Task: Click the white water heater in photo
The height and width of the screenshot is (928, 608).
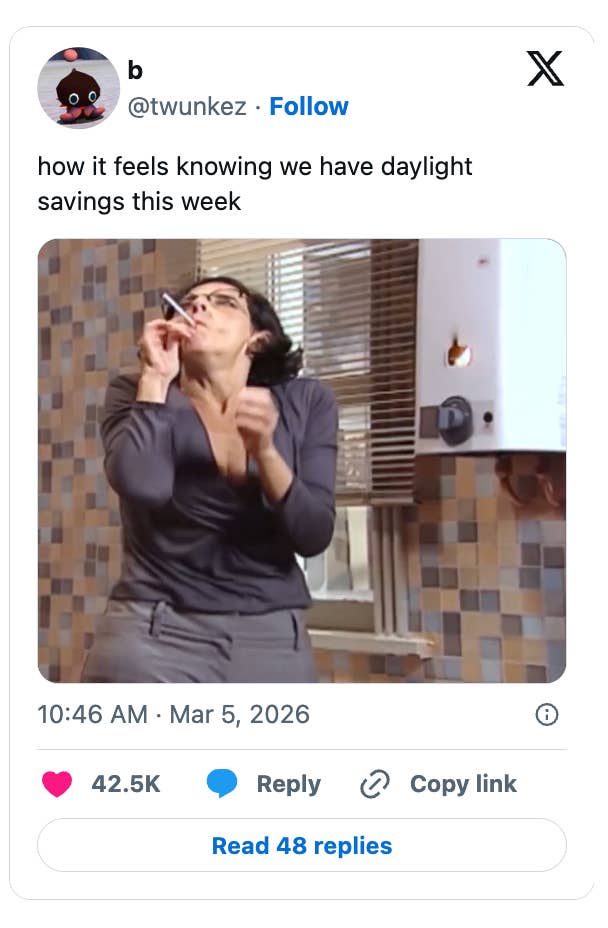Action: [x=490, y=345]
